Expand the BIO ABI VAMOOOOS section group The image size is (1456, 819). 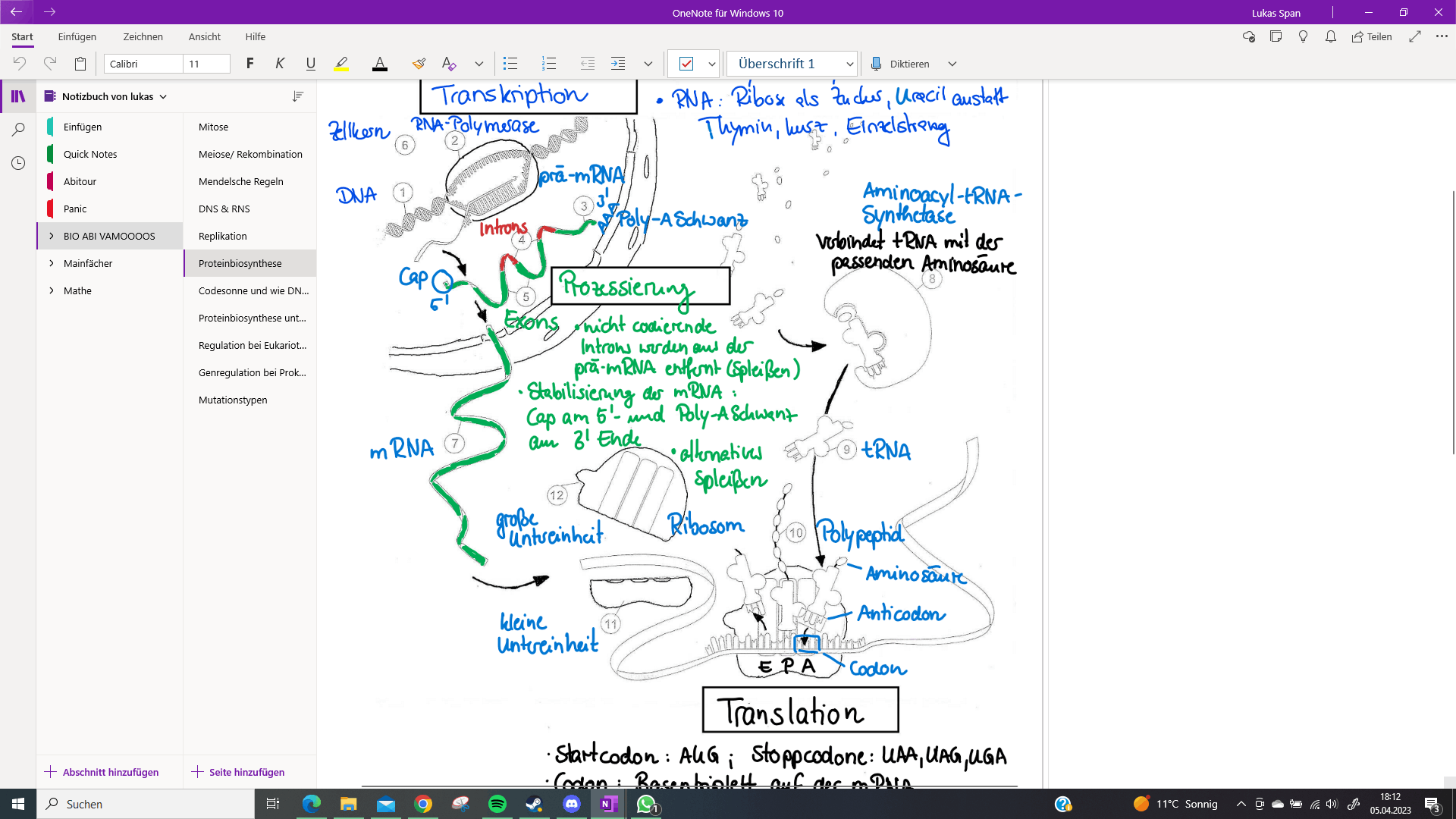pyautogui.click(x=51, y=236)
